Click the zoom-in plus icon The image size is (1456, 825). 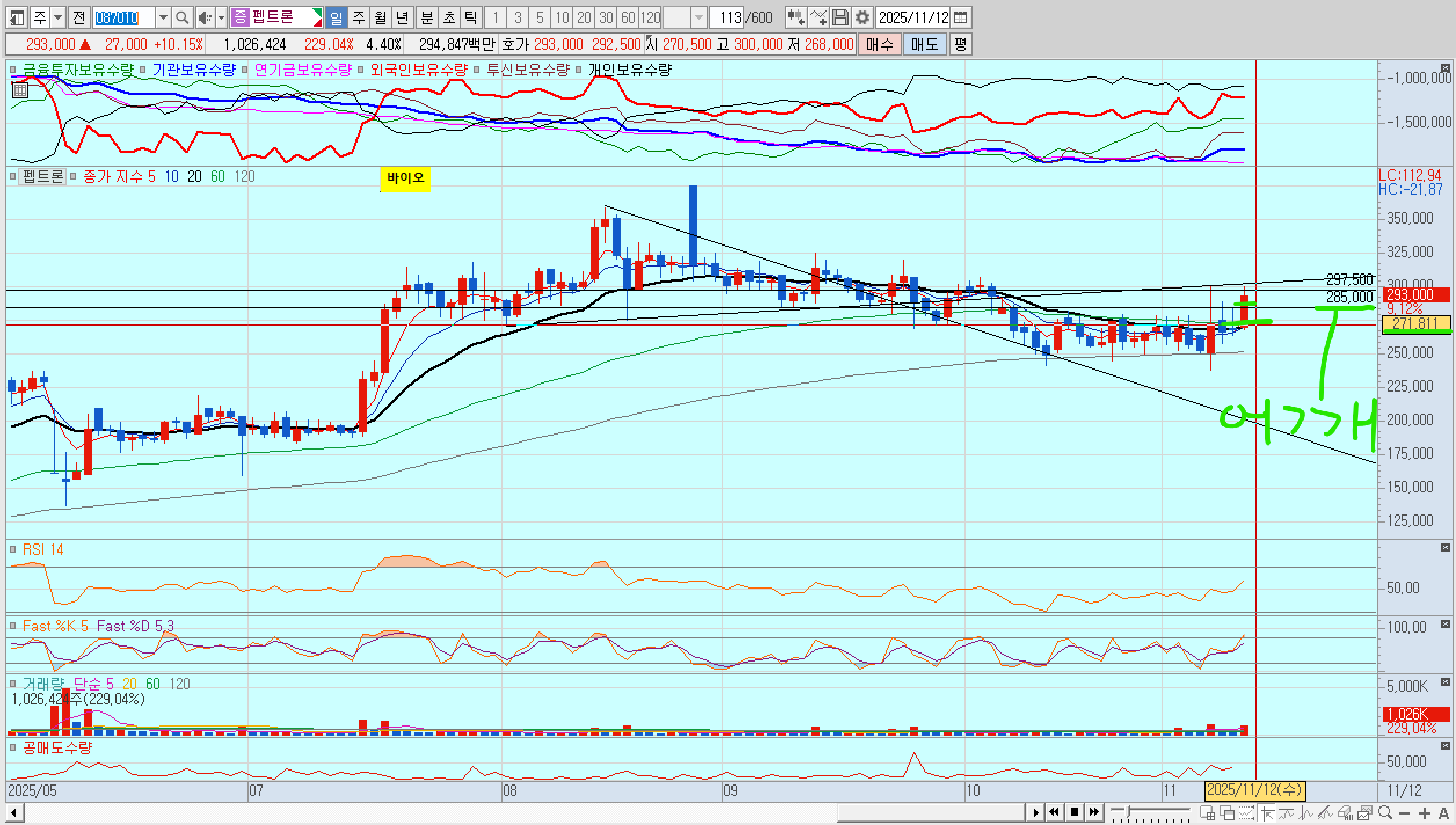(1425, 813)
